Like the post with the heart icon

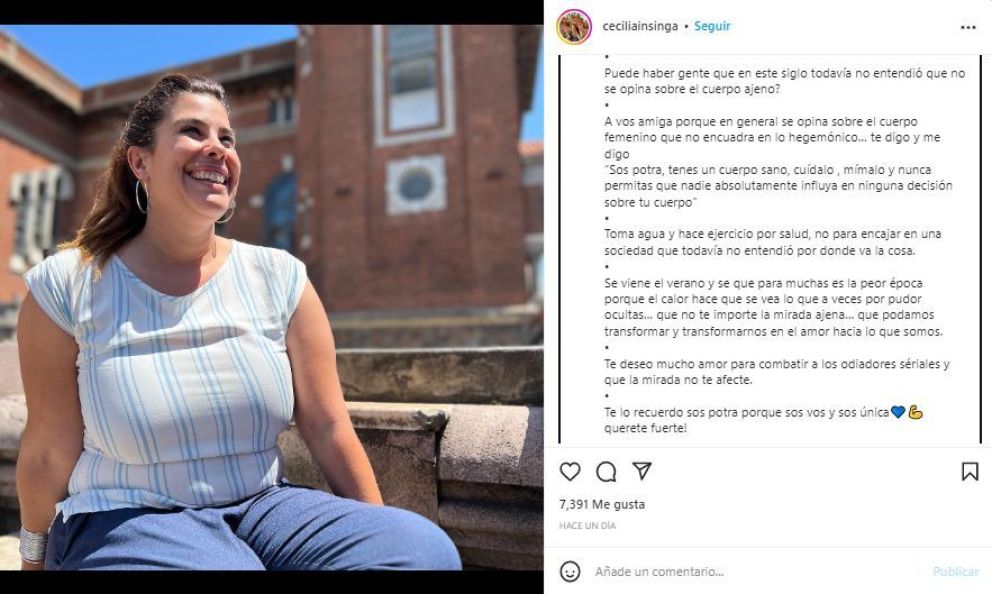(x=570, y=472)
